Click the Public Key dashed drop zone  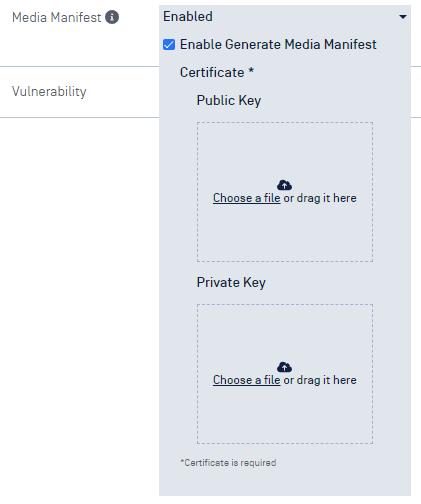pos(285,192)
